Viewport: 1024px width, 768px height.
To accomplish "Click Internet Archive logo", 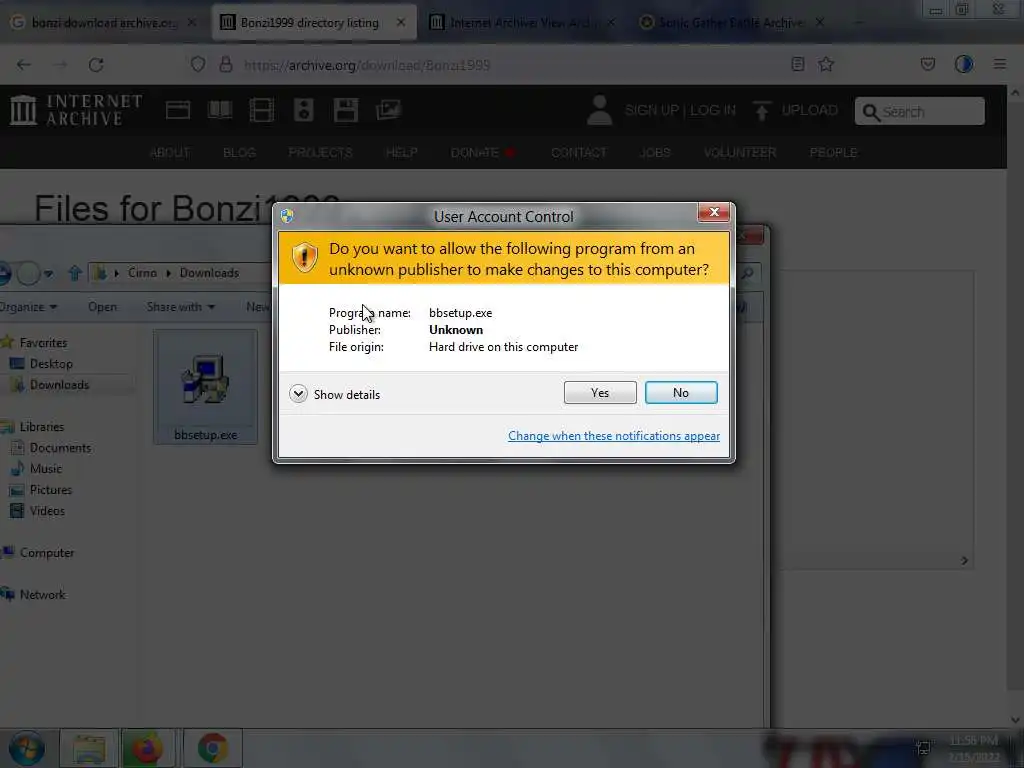I will [76, 110].
